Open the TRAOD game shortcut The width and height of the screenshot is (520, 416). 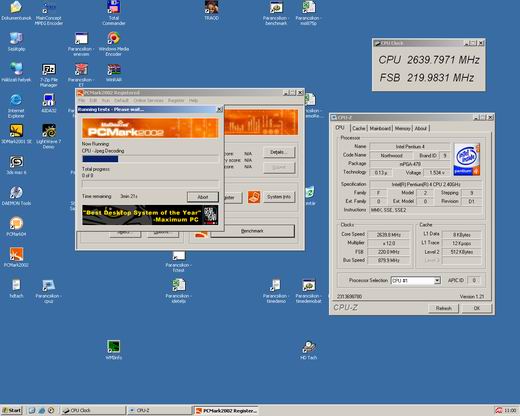click(211, 11)
